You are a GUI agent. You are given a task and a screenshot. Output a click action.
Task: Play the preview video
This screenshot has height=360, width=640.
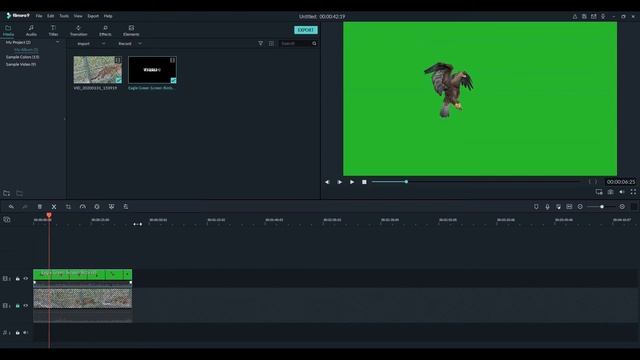[x=351, y=182]
